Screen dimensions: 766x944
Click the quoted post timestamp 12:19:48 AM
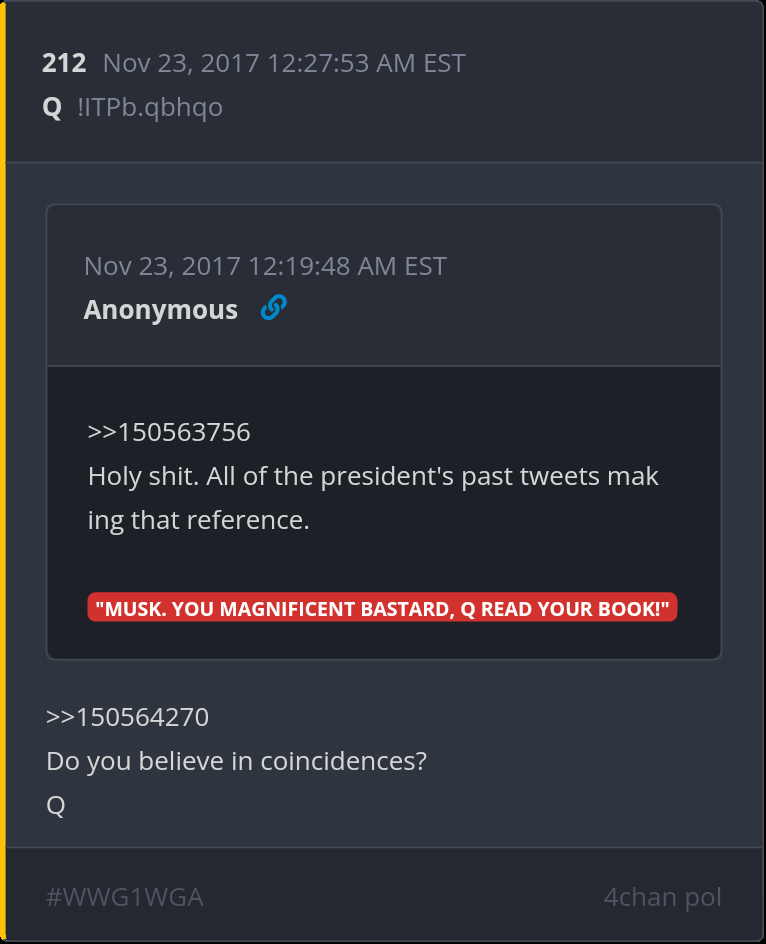[x=322, y=266]
